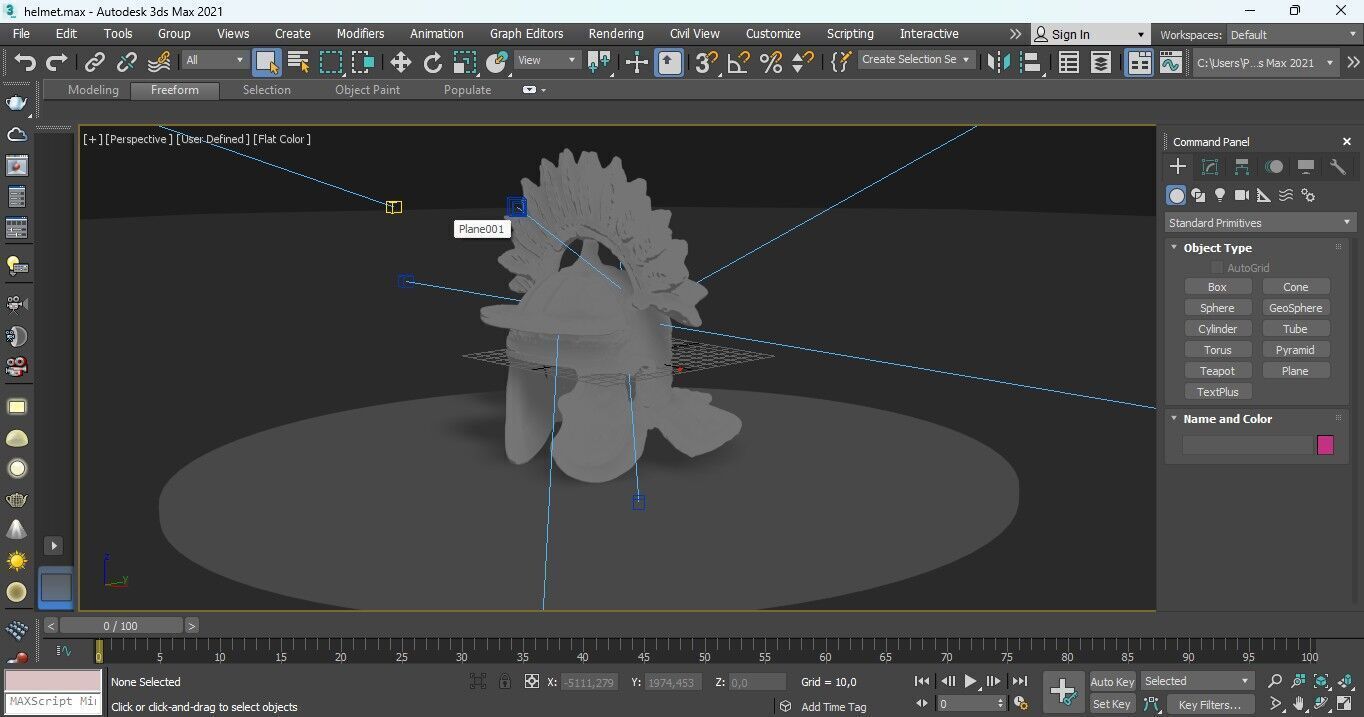Activate the Unlink Selection tool
This screenshot has width=1364, height=717.
coord(126,63)
